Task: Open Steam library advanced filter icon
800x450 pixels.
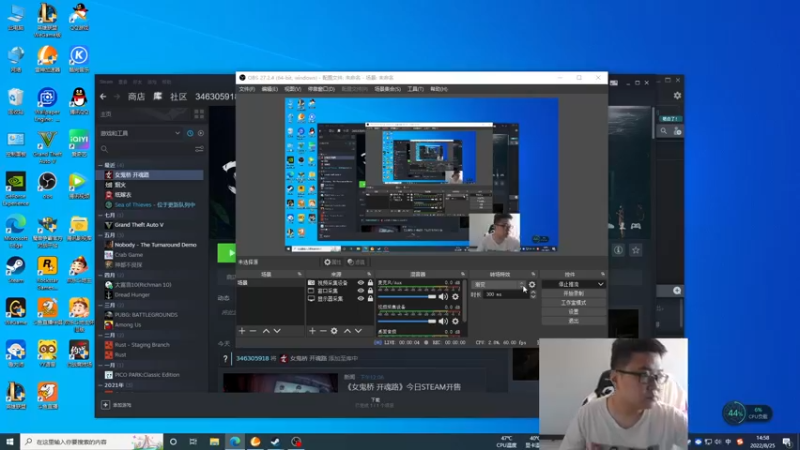Action: pyautogui.click(x=199, y=149)
